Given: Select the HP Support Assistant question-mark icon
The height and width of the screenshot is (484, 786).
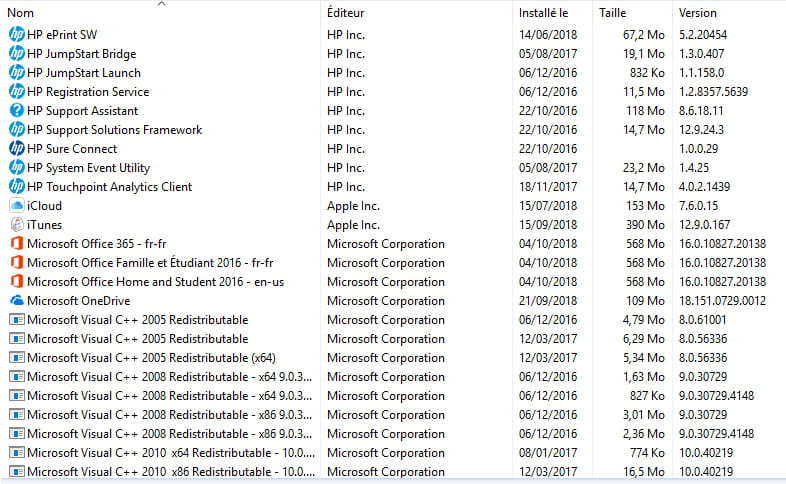Looking at the screenshot, I should 17,110.
